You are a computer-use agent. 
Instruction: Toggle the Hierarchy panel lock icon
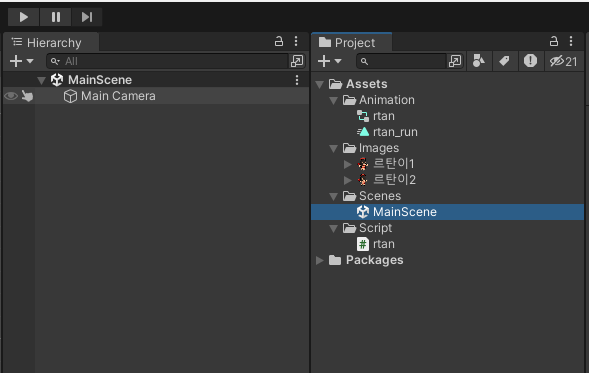(x=279, y=41)
